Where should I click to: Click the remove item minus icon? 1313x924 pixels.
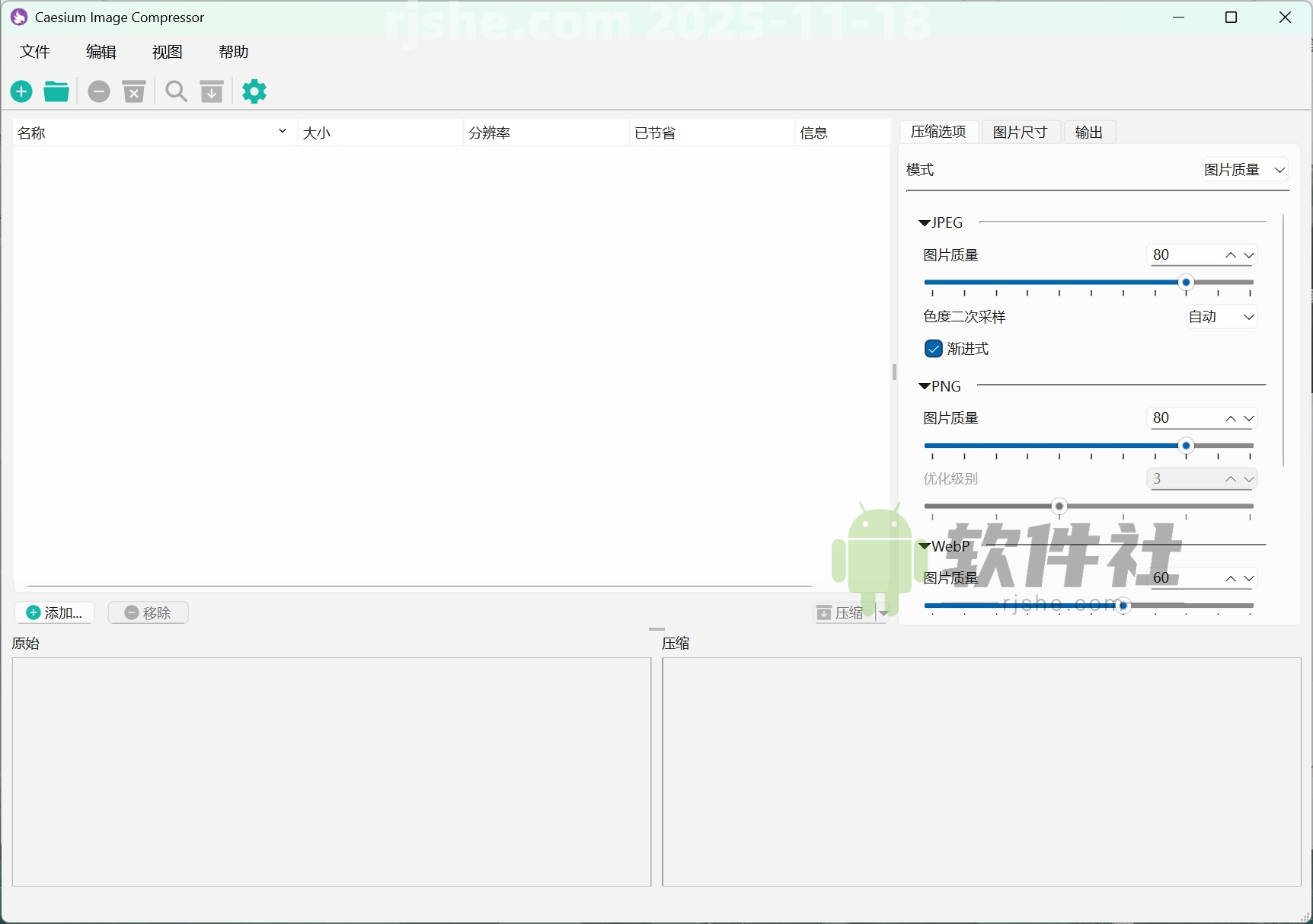pos(98,91)
